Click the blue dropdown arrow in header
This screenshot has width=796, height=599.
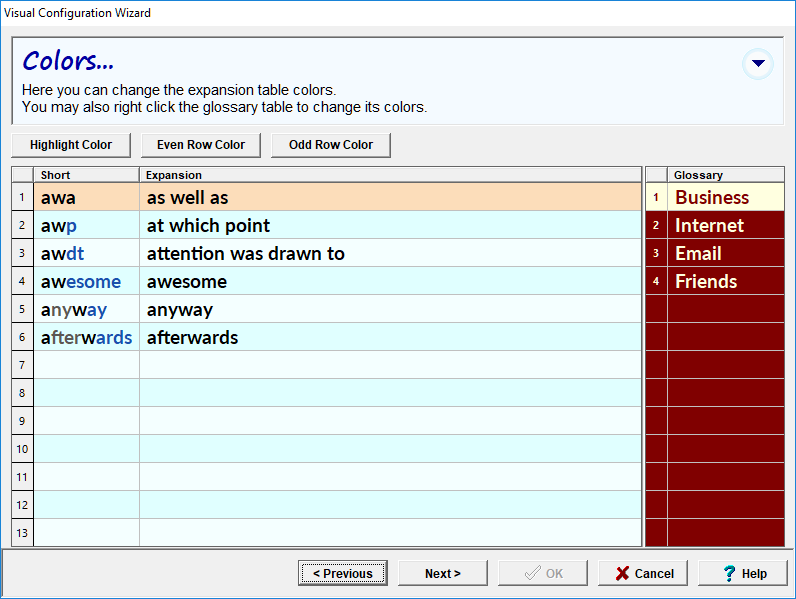(758, 64)
